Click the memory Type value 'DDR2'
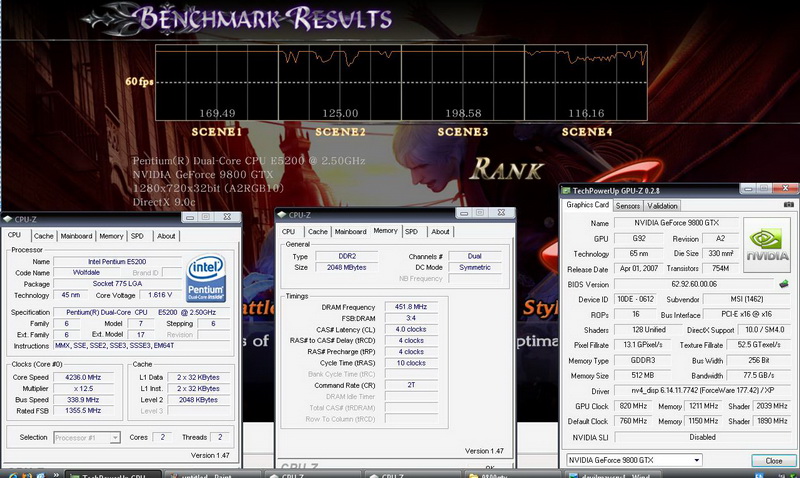800x478 pixels. (x=347, y=256)
